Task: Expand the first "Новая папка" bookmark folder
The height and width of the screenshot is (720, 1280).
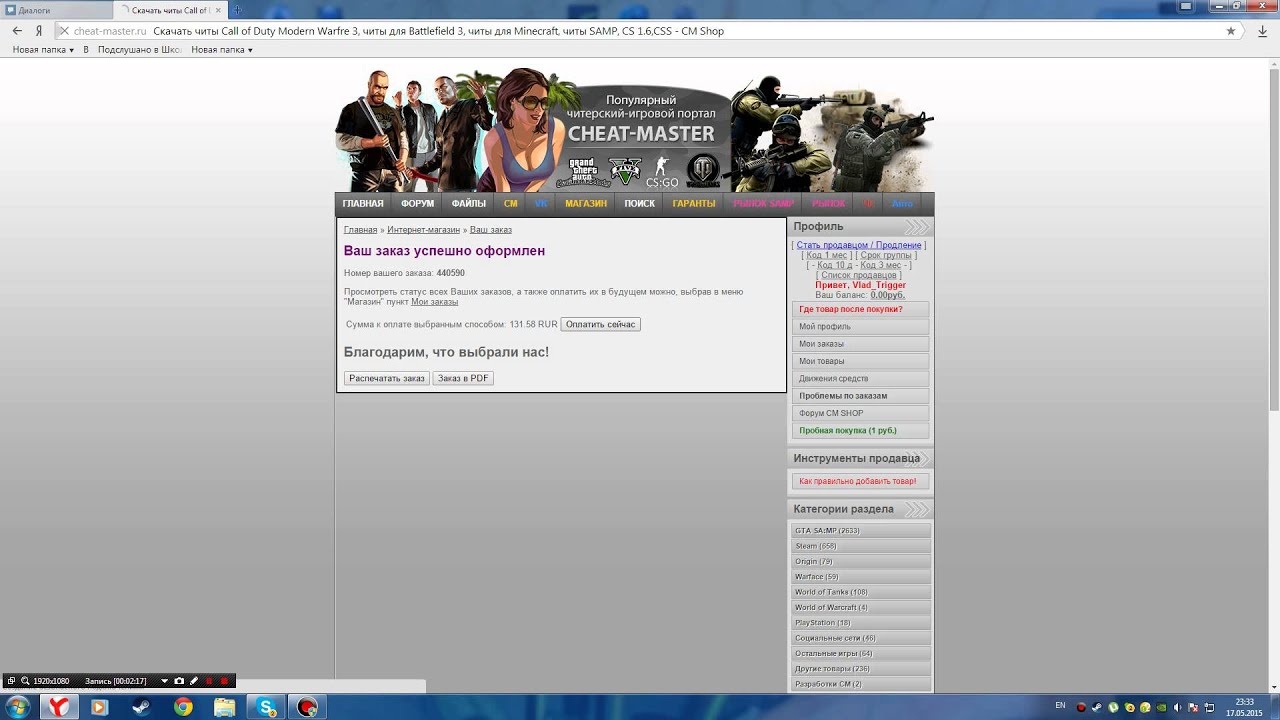Action: tap(43, 49)
